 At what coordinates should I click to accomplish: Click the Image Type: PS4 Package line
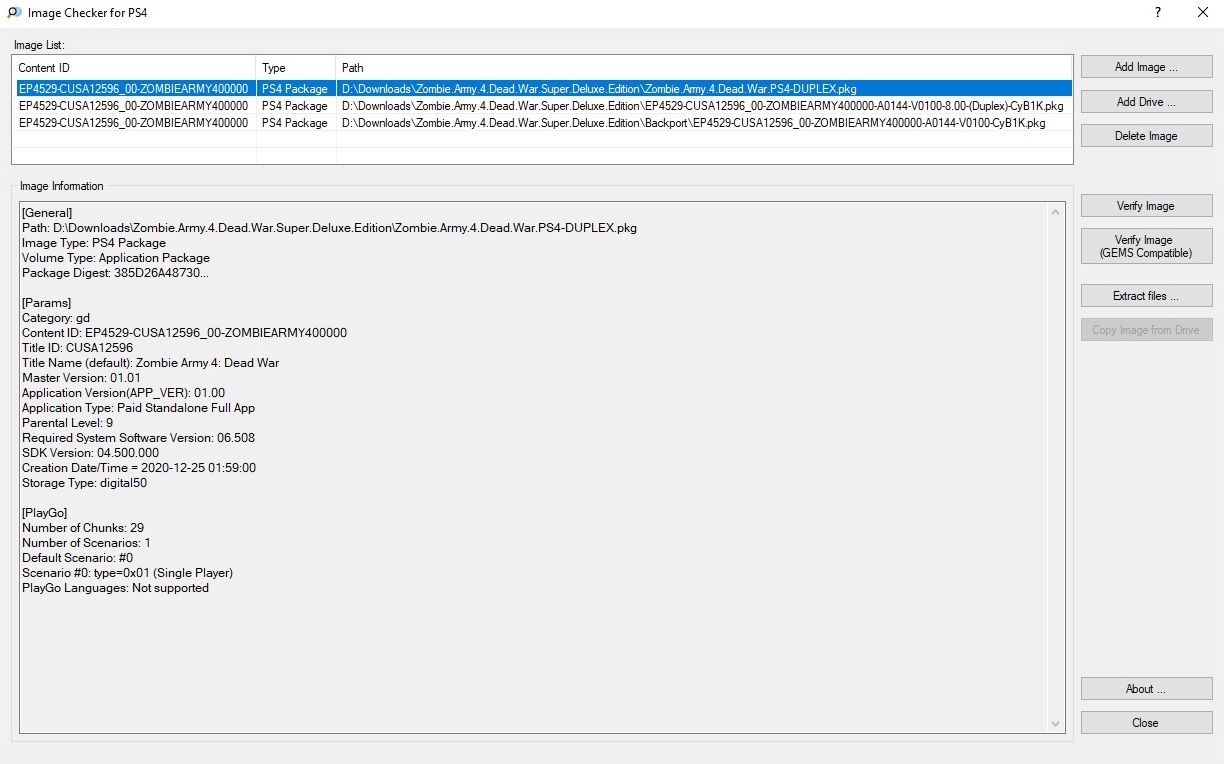point(94,243)
